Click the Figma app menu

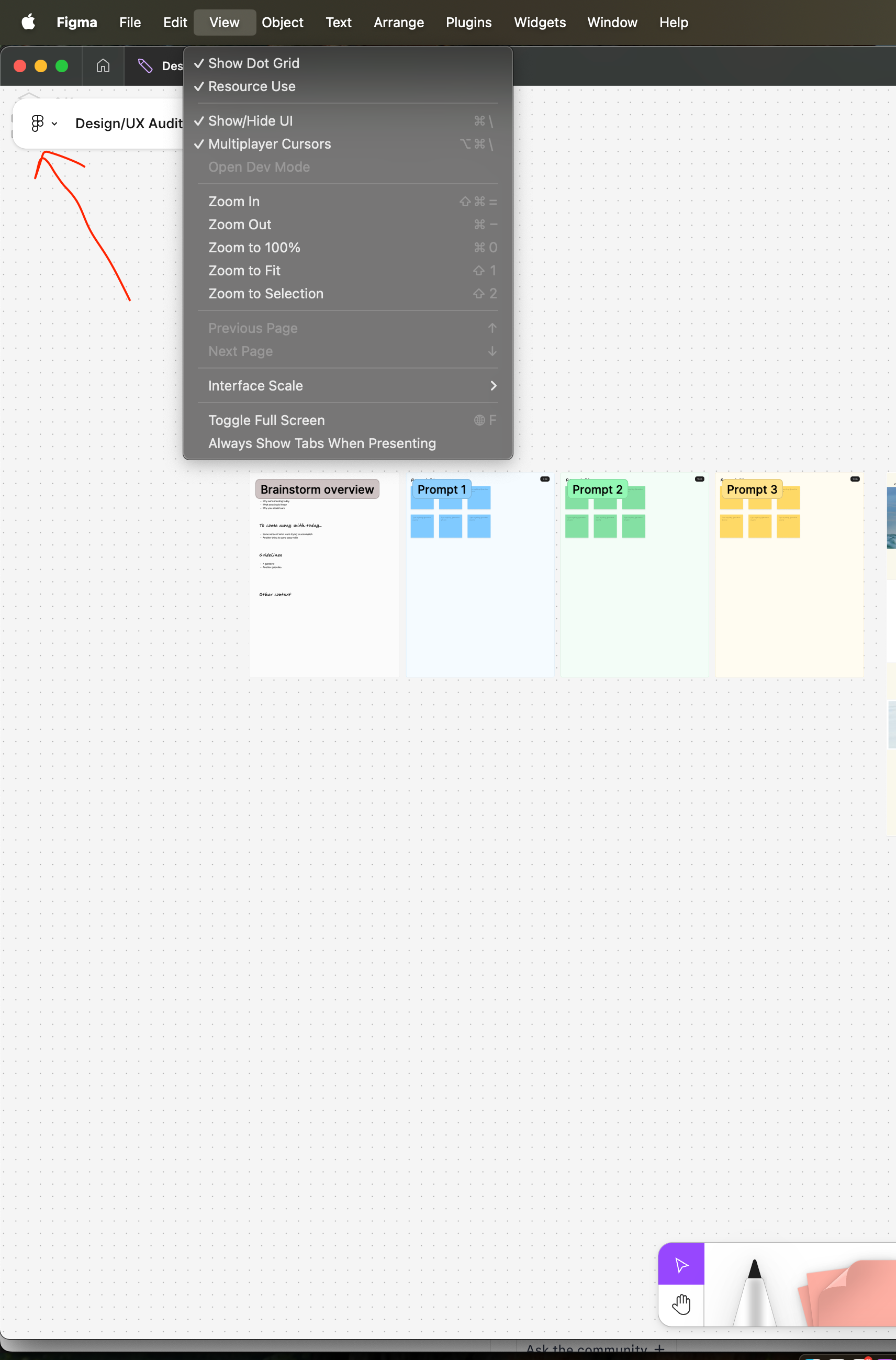[76, 23]
